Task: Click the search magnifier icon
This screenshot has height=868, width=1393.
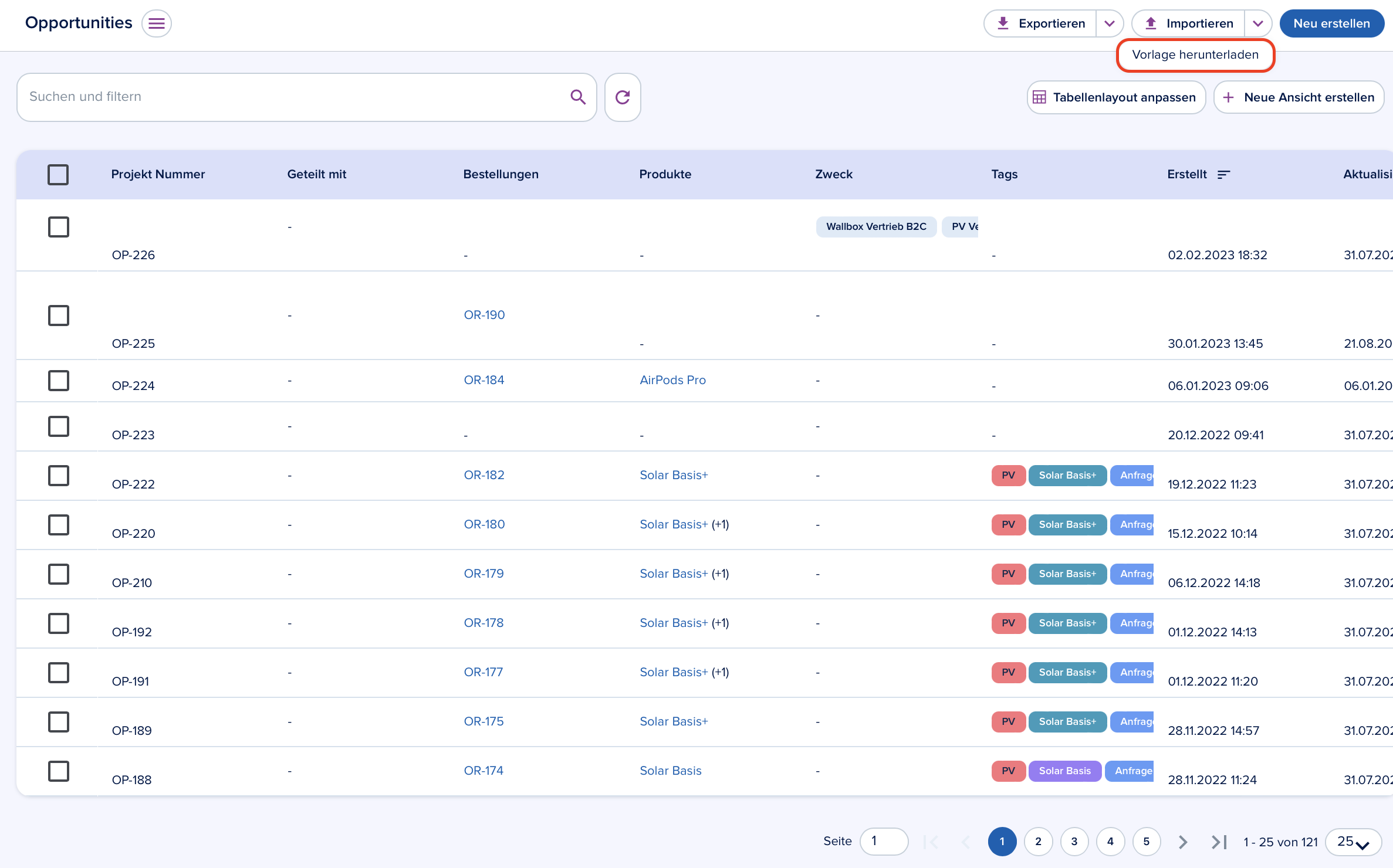Action: (x=578, y=97)
